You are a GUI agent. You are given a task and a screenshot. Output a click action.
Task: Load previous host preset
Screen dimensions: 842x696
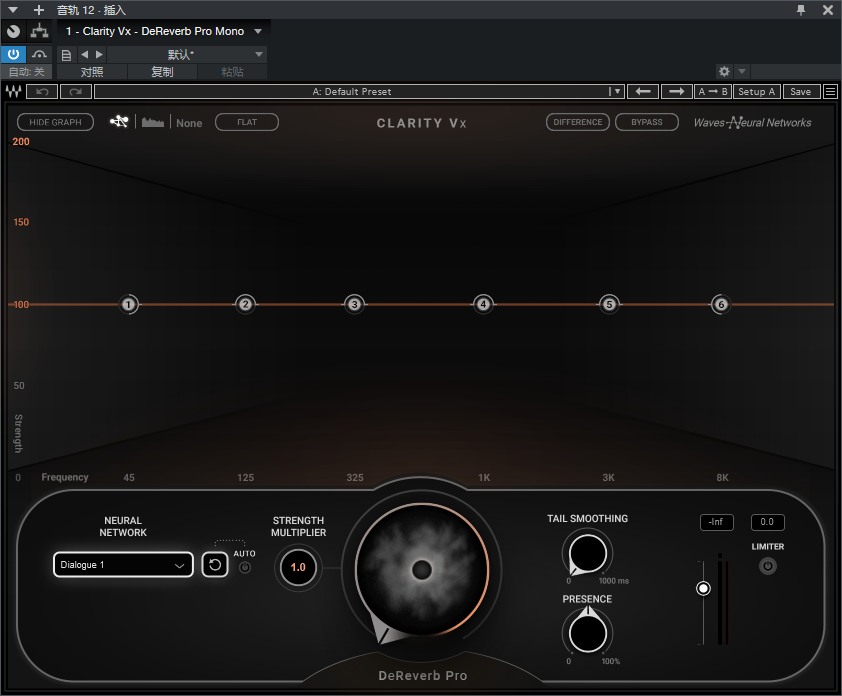(x=84, y=54)
